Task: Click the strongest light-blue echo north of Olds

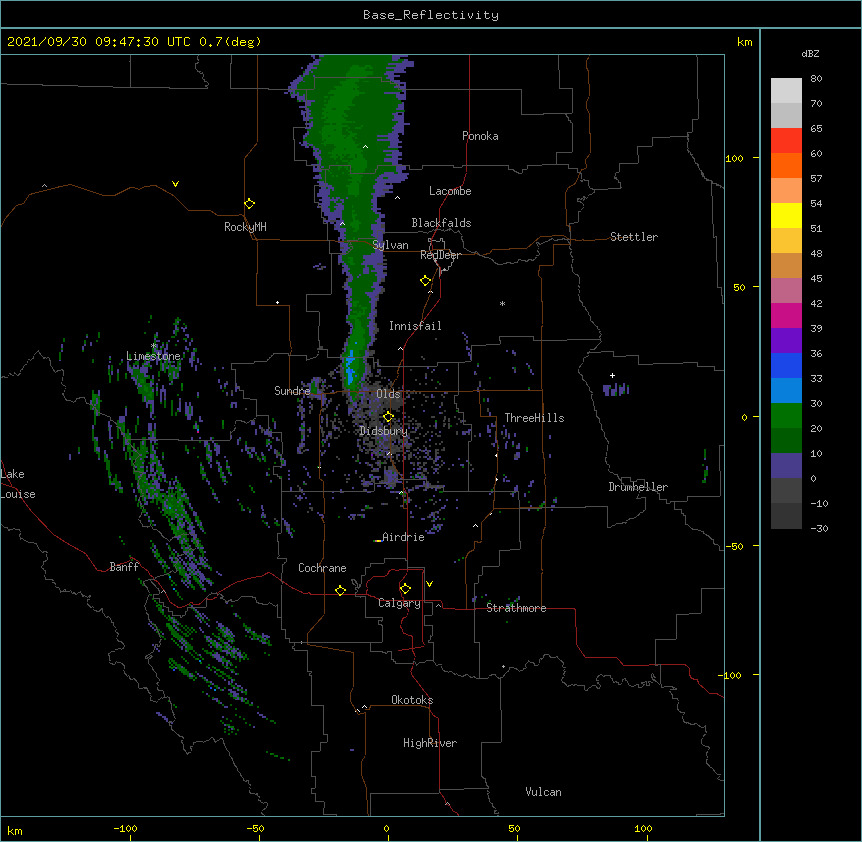Action: pos(350,367)
